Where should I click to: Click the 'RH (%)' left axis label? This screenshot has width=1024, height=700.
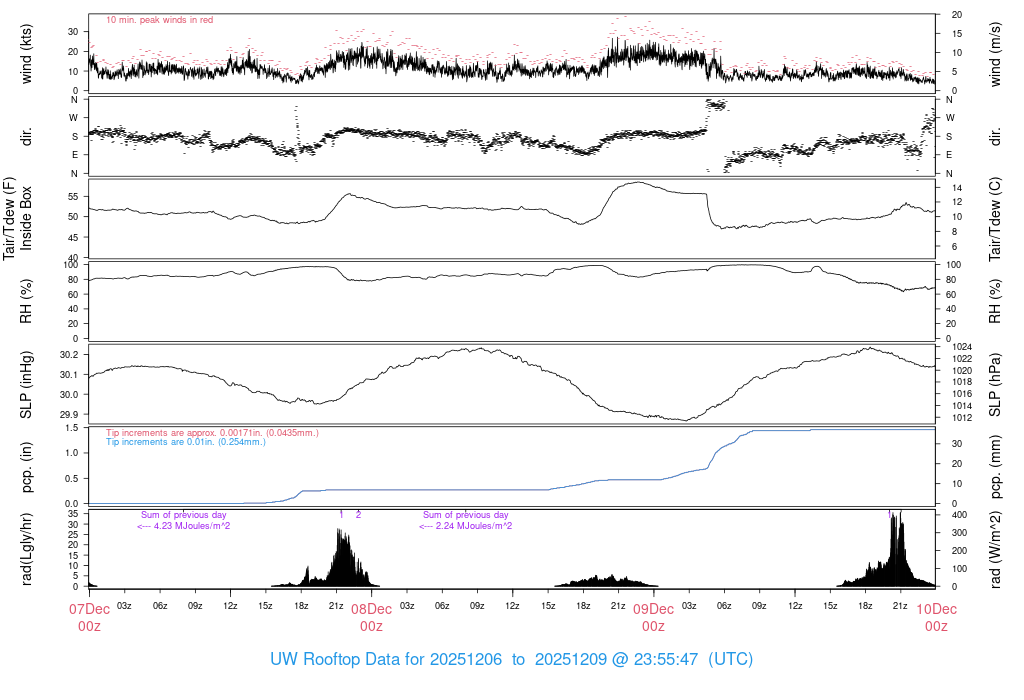tap(26, 302)
